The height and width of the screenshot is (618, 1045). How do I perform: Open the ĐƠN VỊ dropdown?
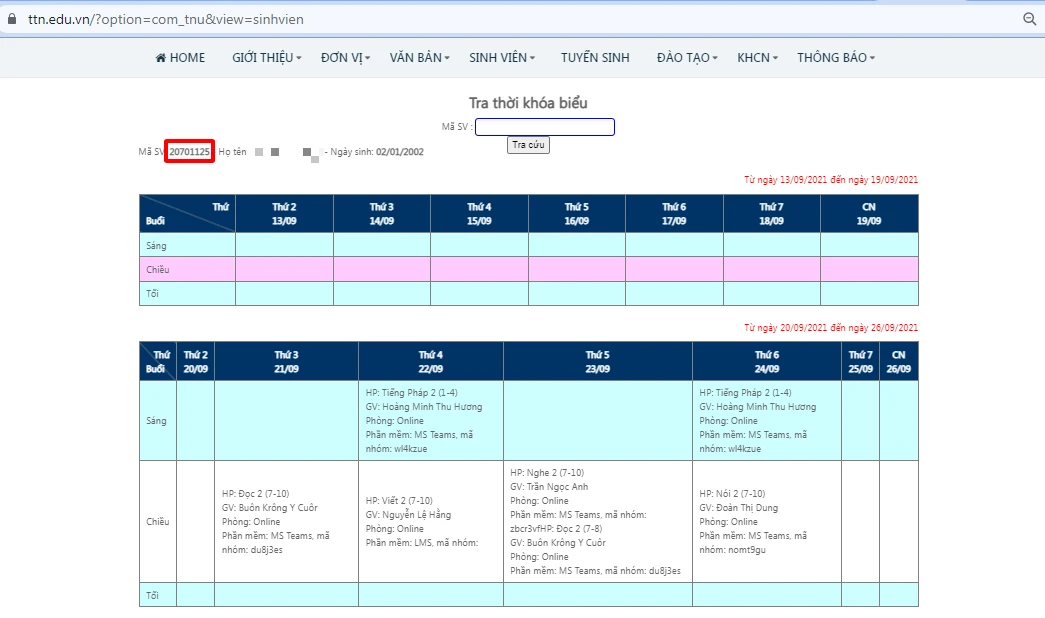click(345, 58)
